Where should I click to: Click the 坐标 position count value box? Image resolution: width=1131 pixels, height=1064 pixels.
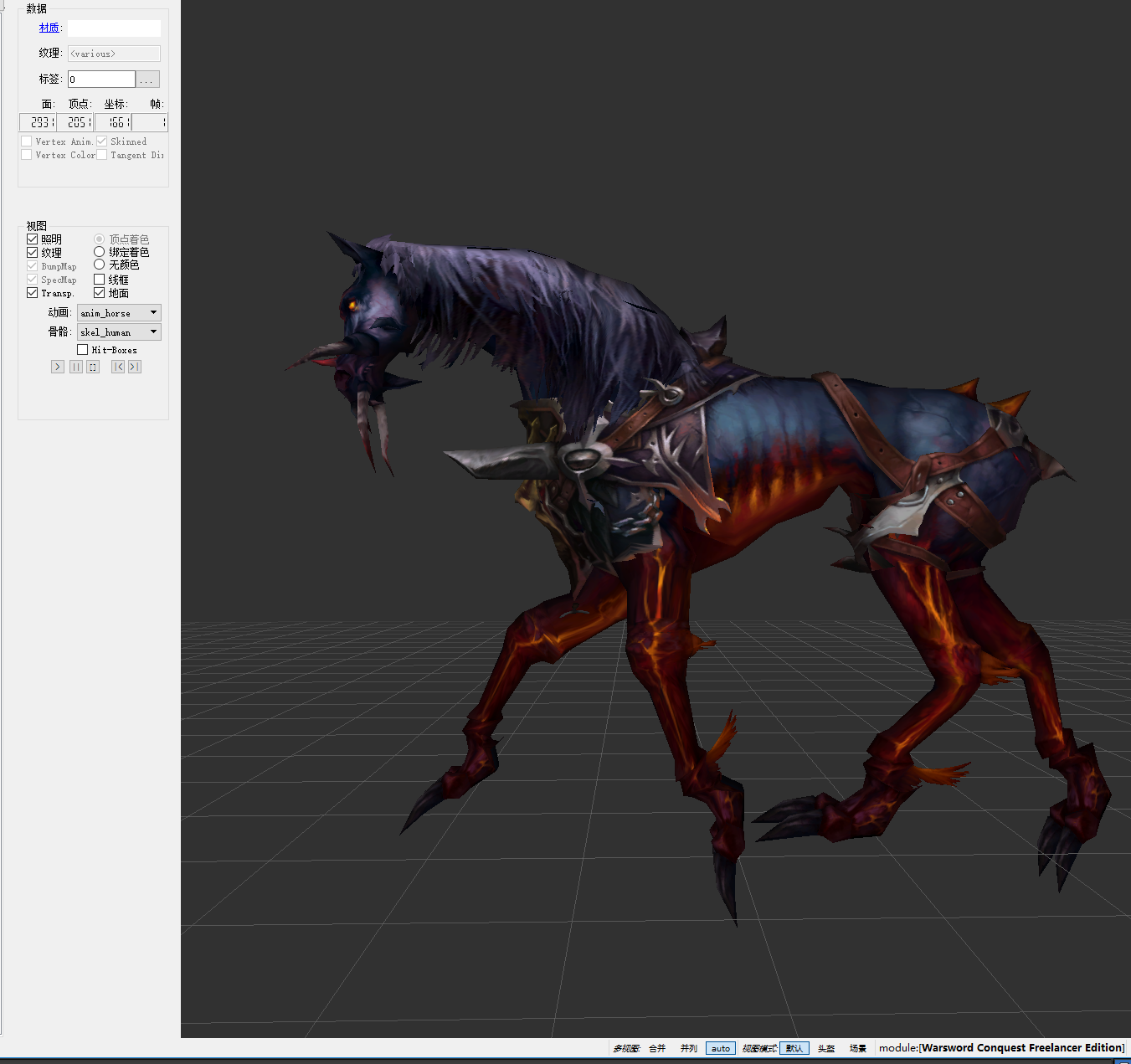pos(112,122)
